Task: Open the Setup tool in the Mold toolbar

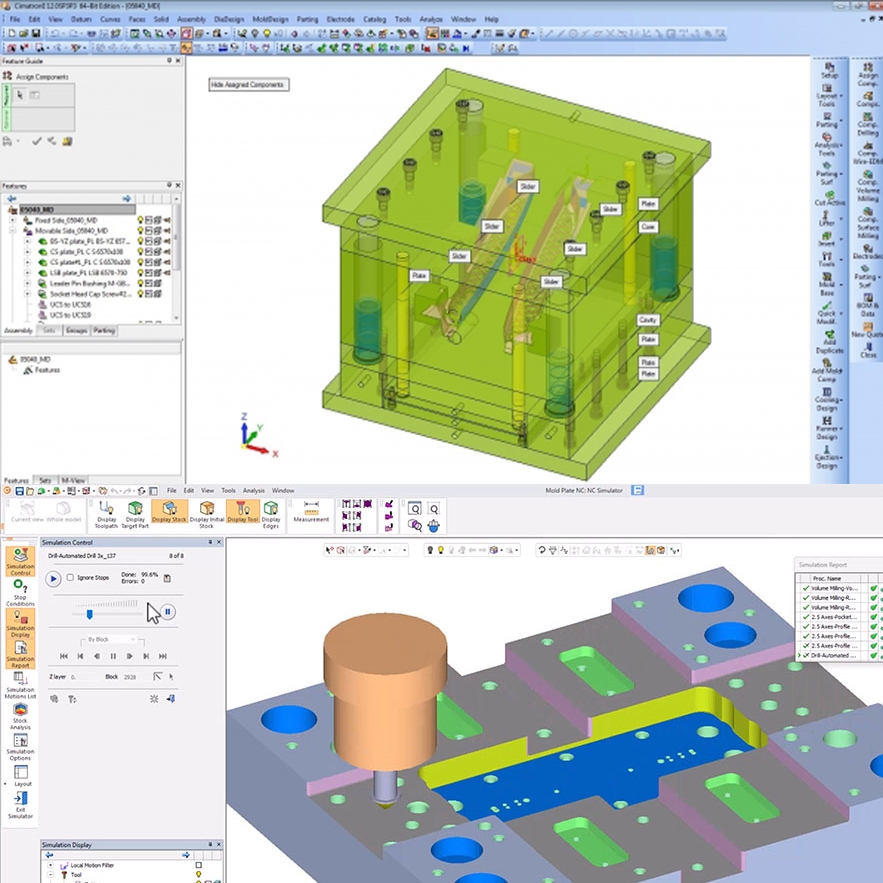Action: point(829,70)
